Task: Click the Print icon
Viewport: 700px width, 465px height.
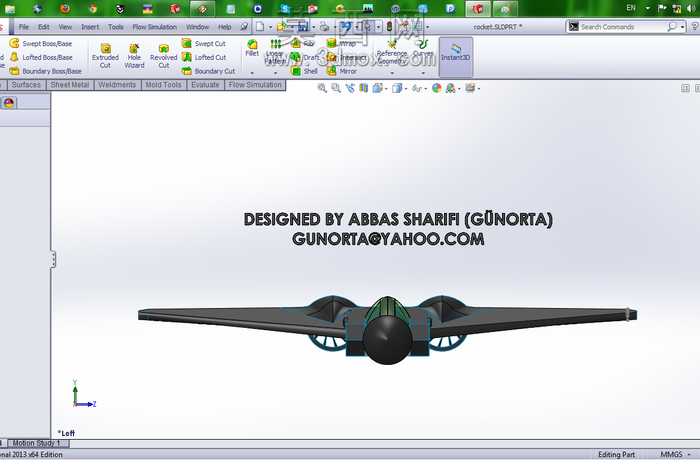Action: (324, 27)
